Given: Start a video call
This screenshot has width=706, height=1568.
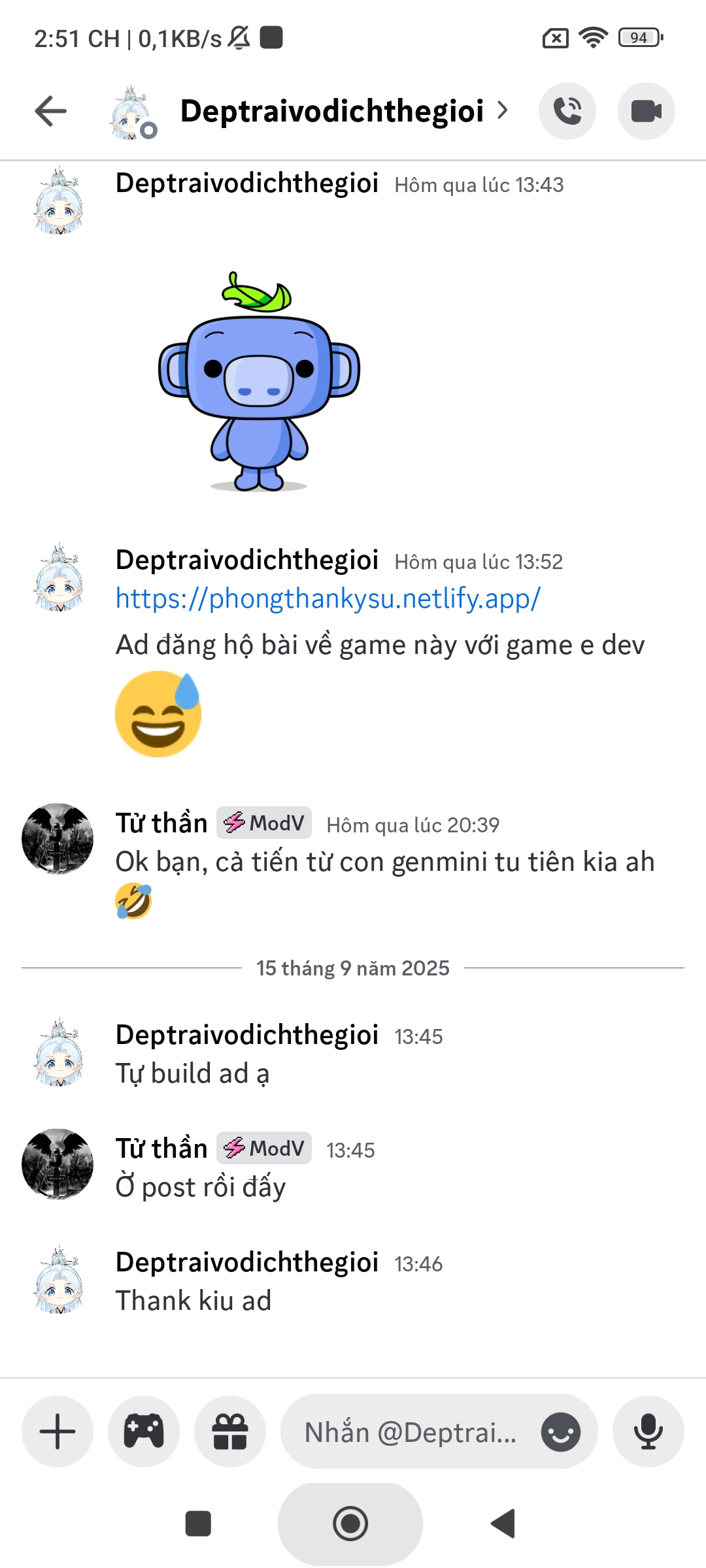Looking at the screenshot, I should click(x=647, y=111).
